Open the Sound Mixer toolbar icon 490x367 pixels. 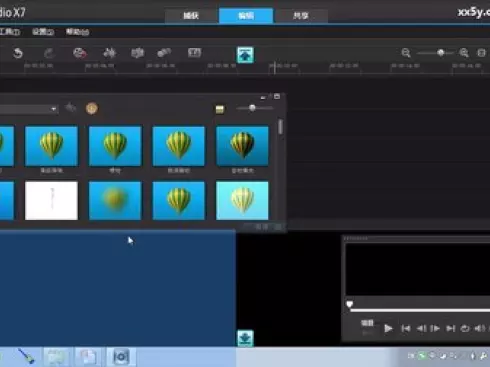(109, 53)
